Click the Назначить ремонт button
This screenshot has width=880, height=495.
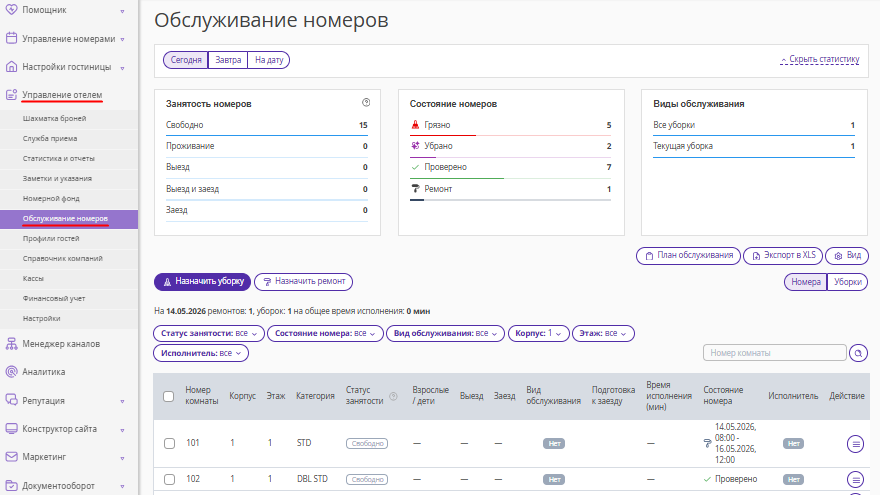pos(304,282)
